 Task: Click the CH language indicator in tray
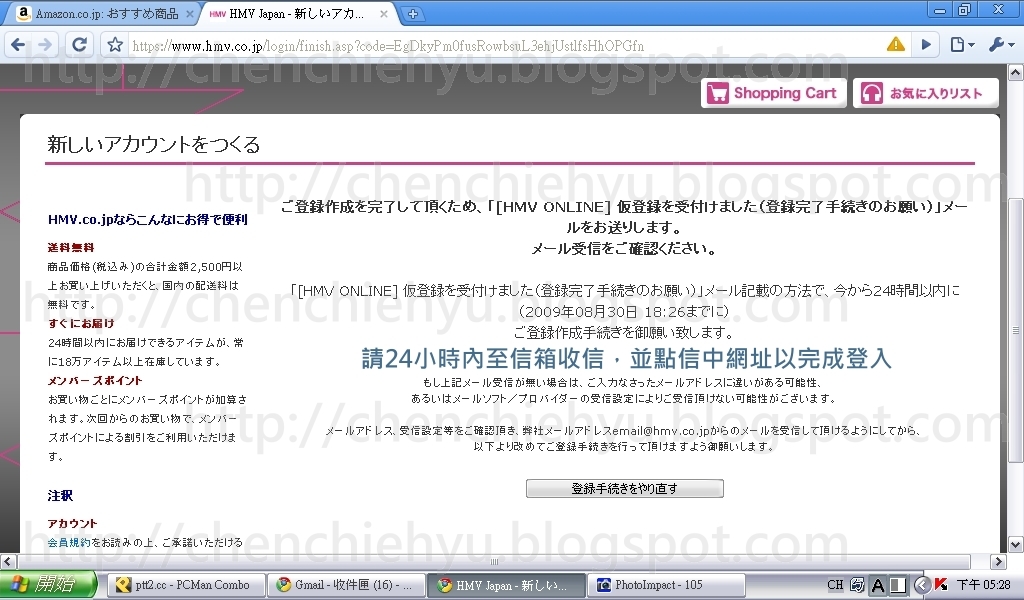tap(835, 584)
